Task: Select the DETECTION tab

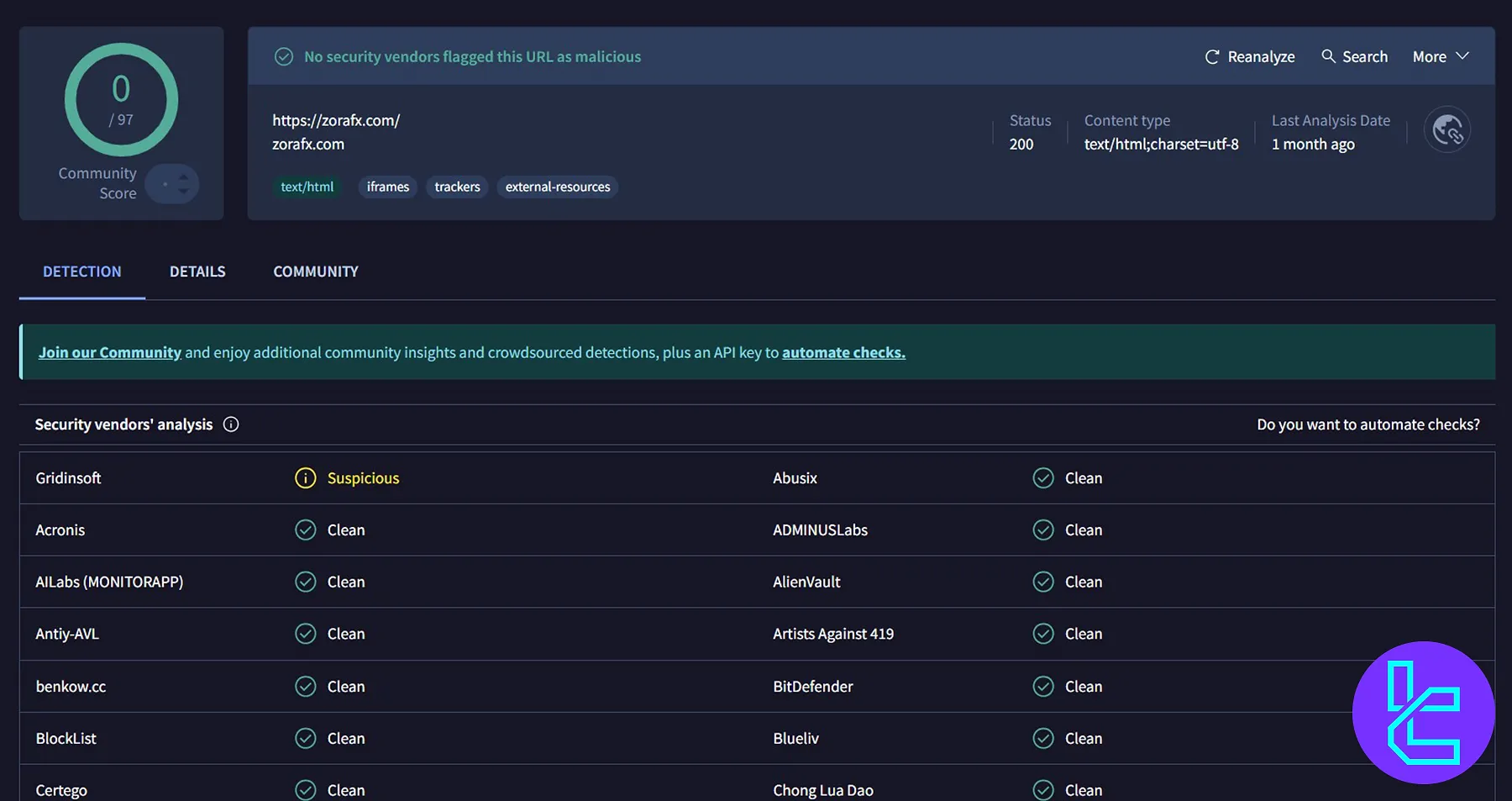Action: [82, 271]
